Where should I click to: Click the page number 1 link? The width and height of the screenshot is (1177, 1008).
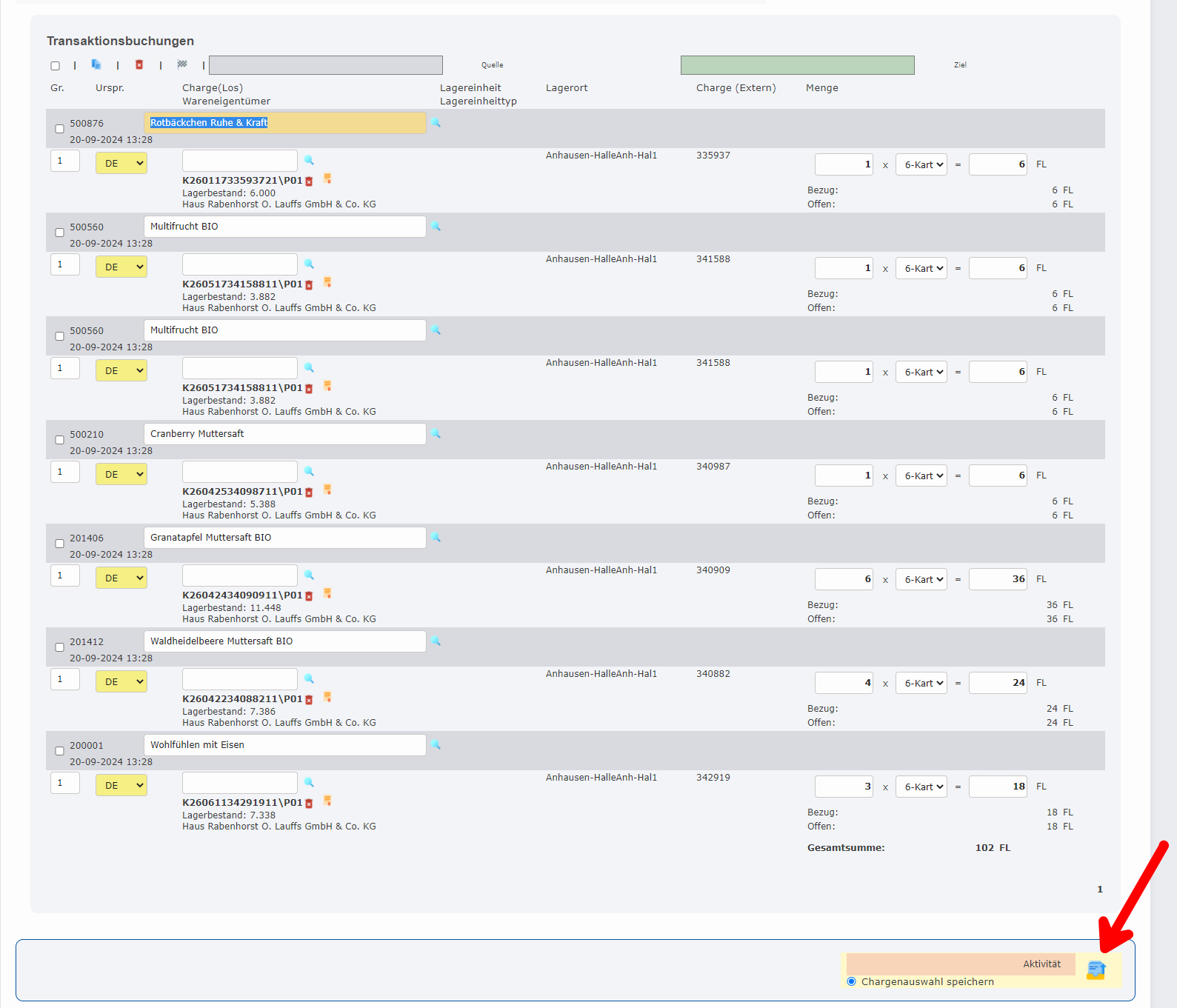click(x=1100, y=889)
